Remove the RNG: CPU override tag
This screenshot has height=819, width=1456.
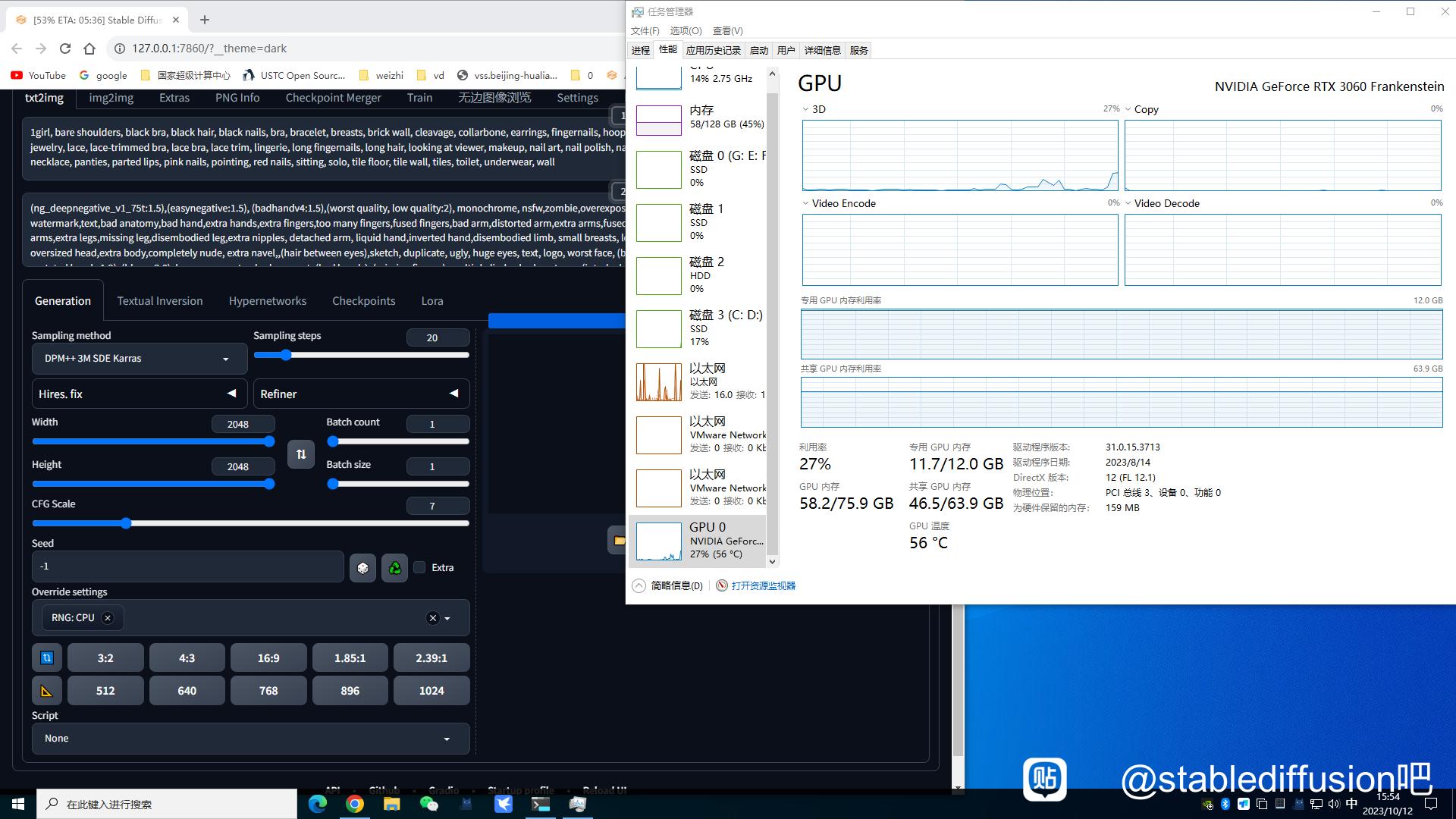[x=108, y=618]
